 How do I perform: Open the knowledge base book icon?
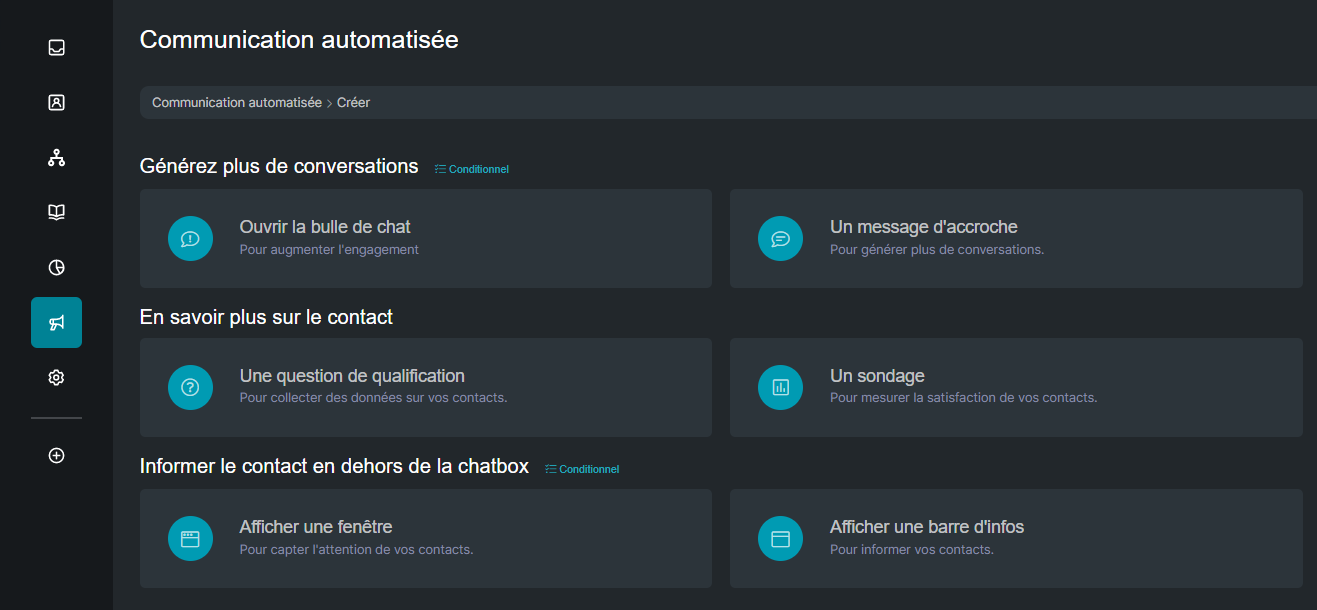[x=56, y=212]
